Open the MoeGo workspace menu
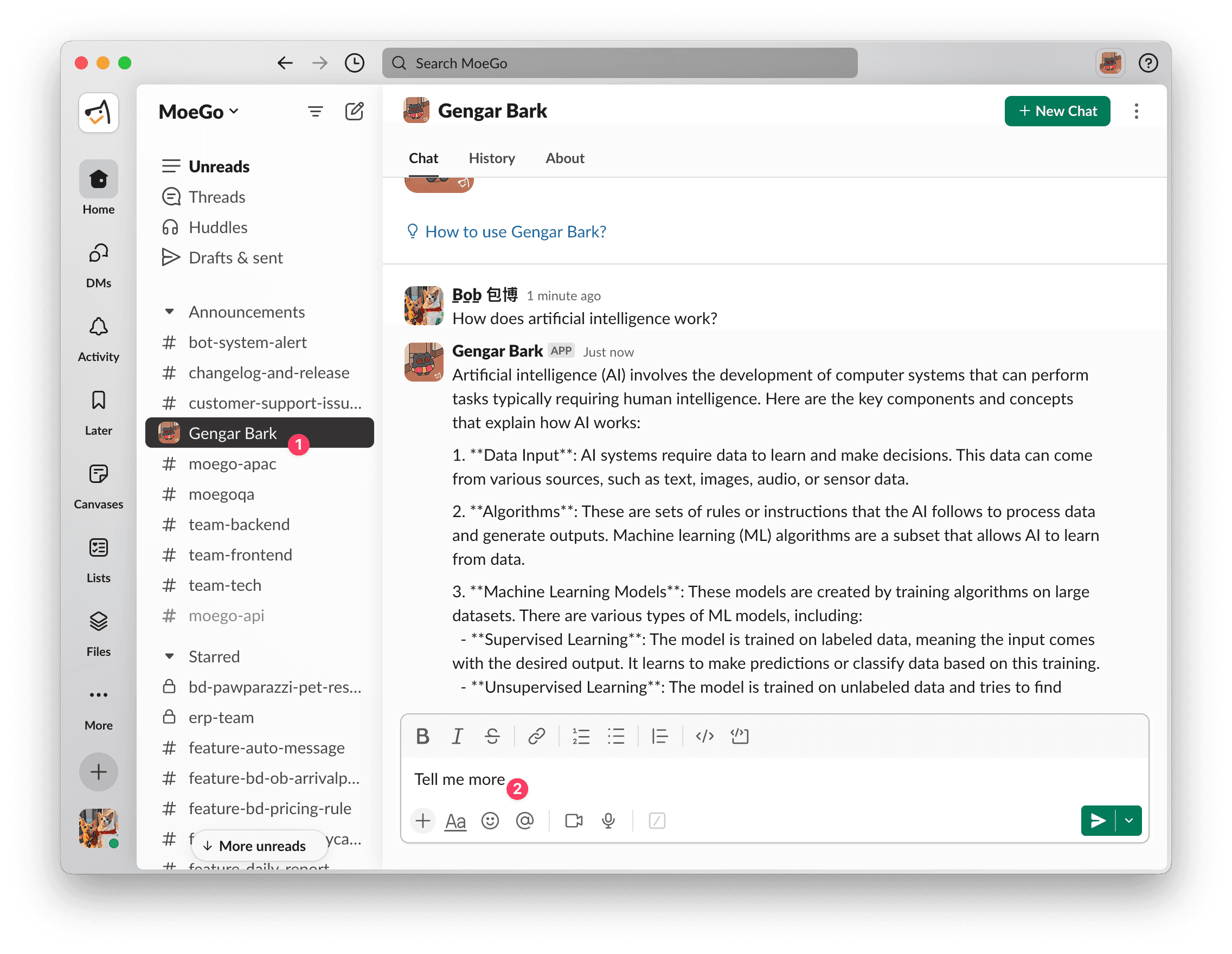The width and height of the screenshot is (1232, 954). pyautogui.click(x=198, y=112)
